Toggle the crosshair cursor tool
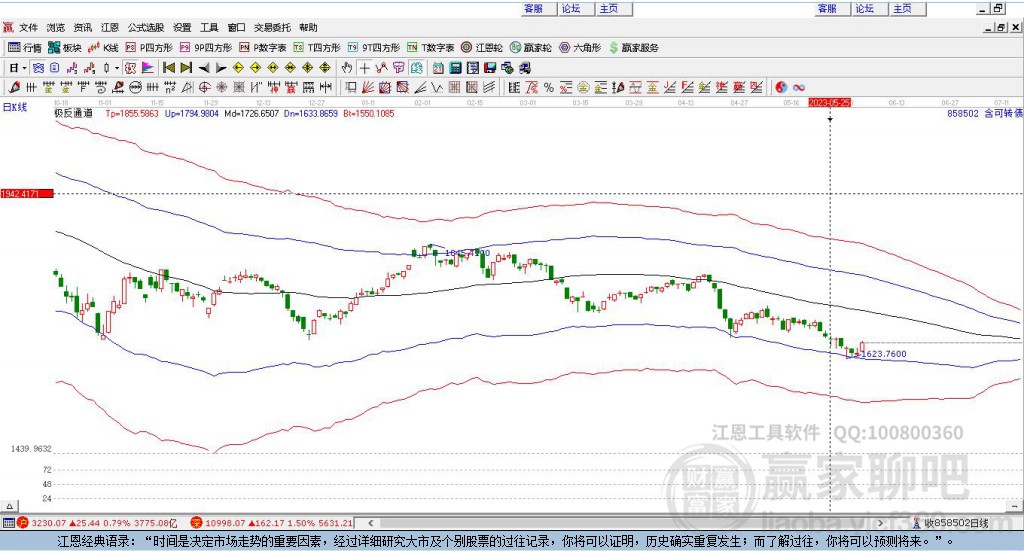This screenshot has width=1024, height=551. point(364,68)
